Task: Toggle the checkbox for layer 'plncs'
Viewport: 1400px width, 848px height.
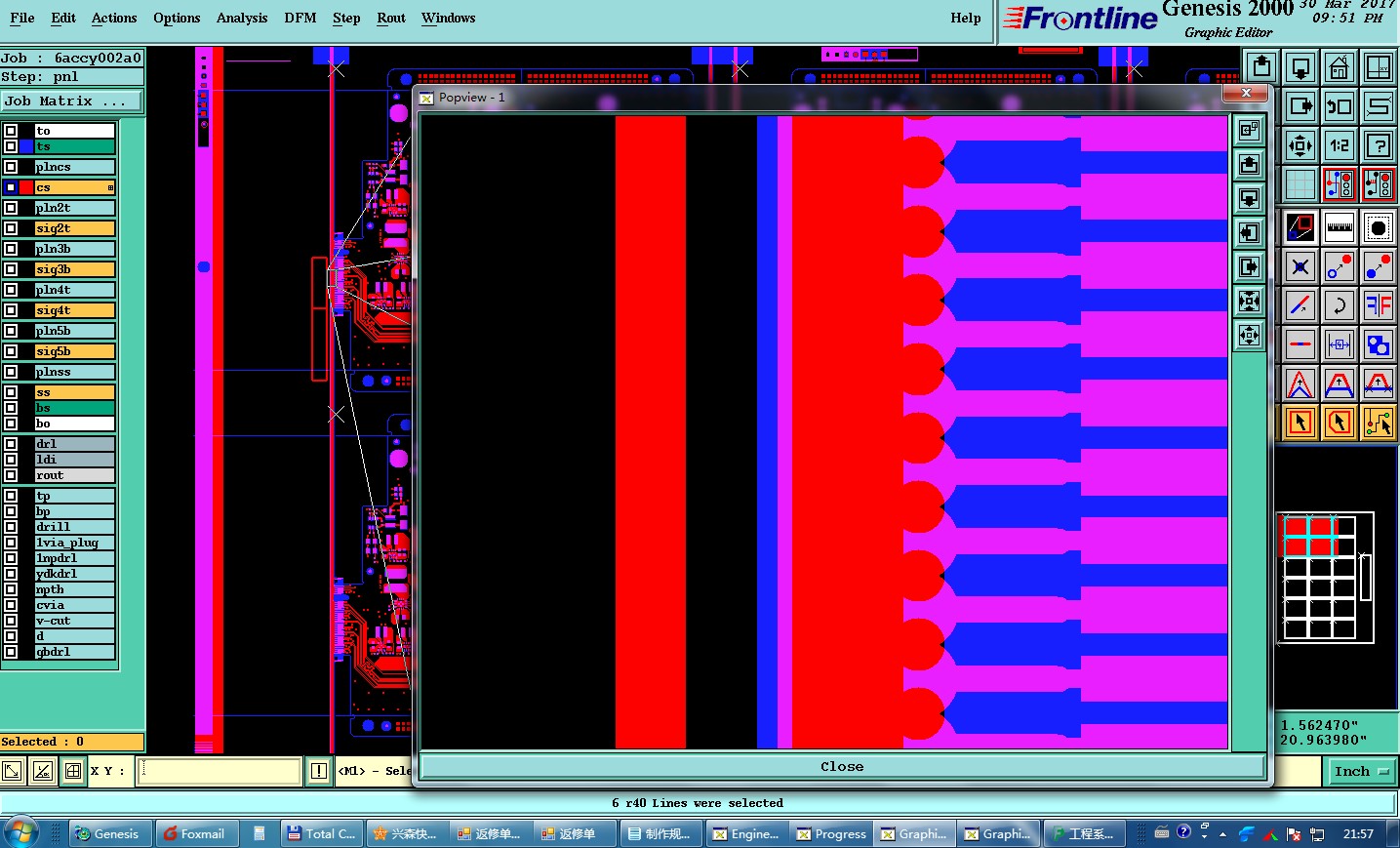Action: [x=11, y=167]
